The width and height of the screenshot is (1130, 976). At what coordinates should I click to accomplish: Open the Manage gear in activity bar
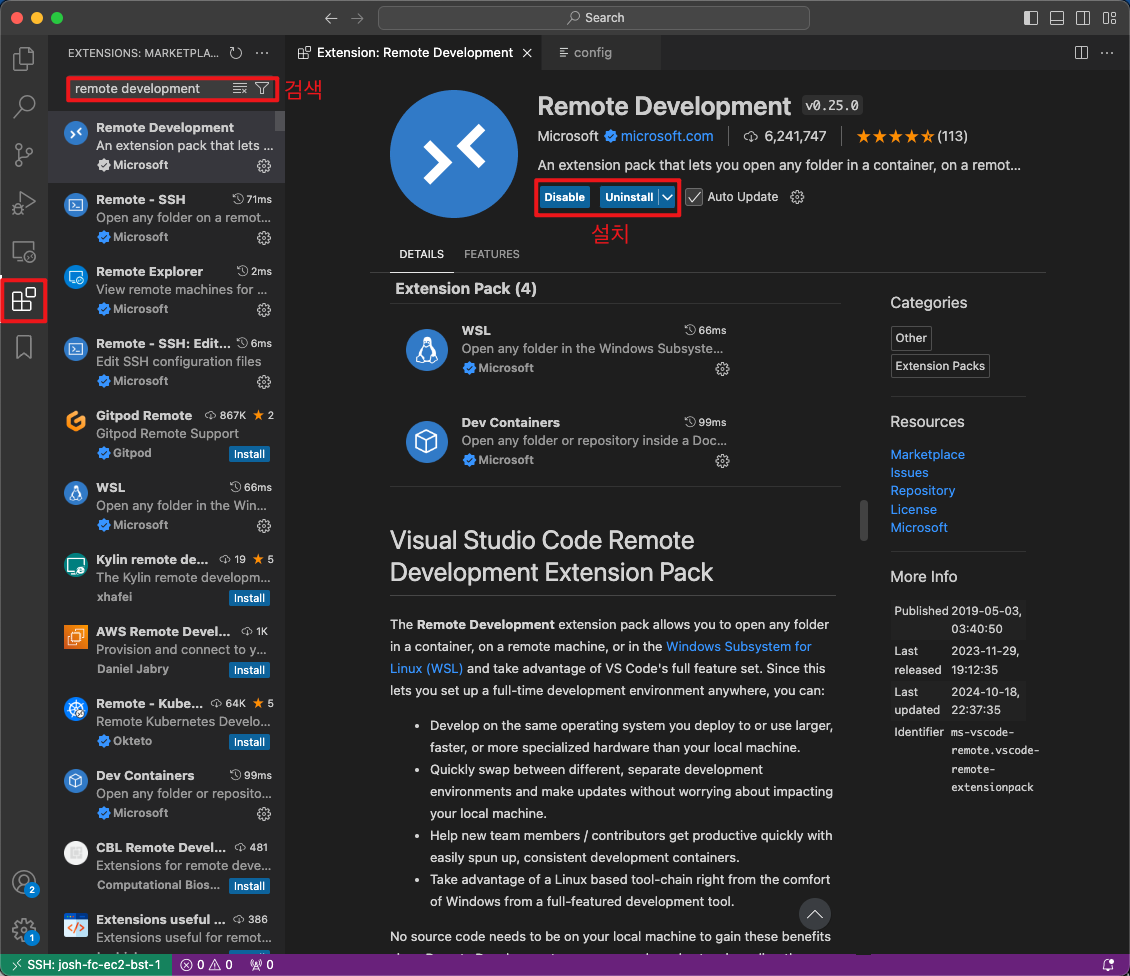[24, 930]
